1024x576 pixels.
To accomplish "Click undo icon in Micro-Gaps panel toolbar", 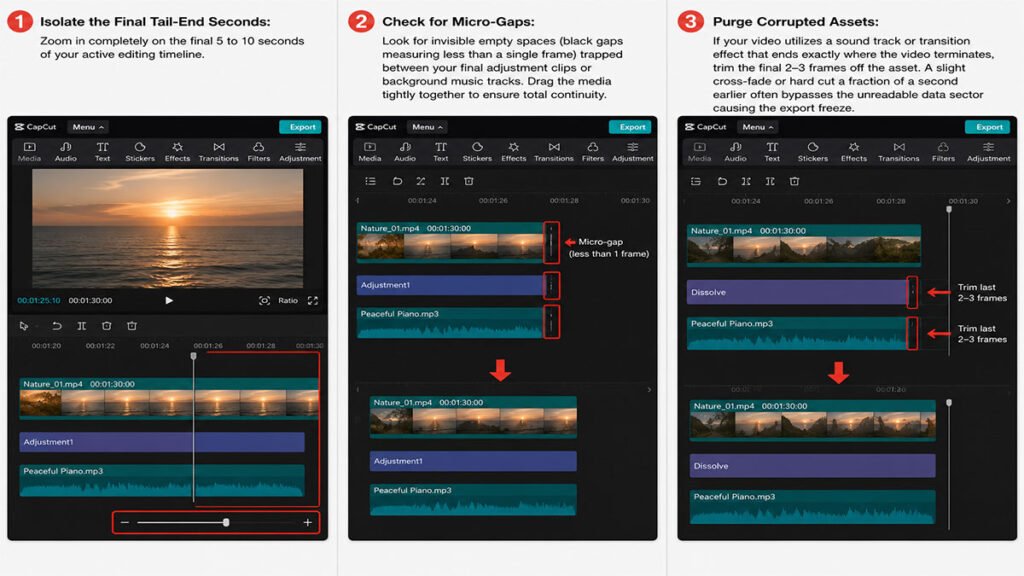I will coord(397,181).
